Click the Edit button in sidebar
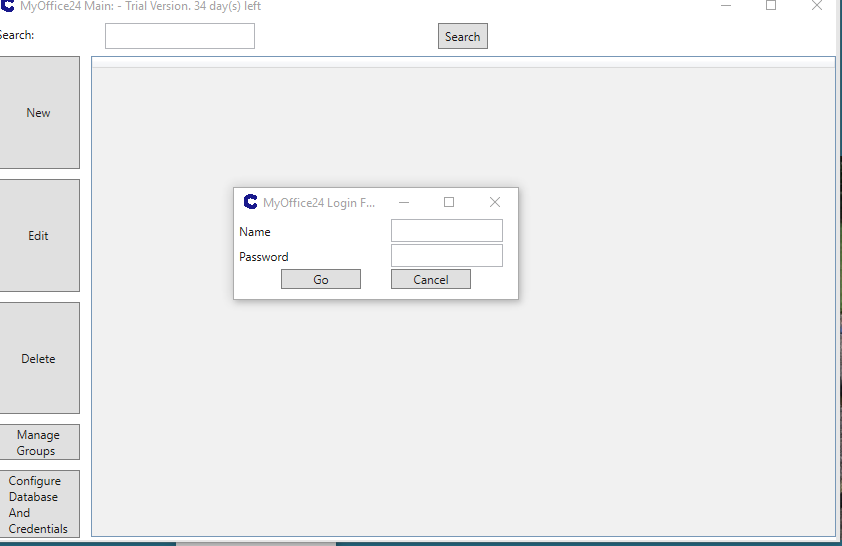Viewport: 842px width, 546px height. point(39,235)
